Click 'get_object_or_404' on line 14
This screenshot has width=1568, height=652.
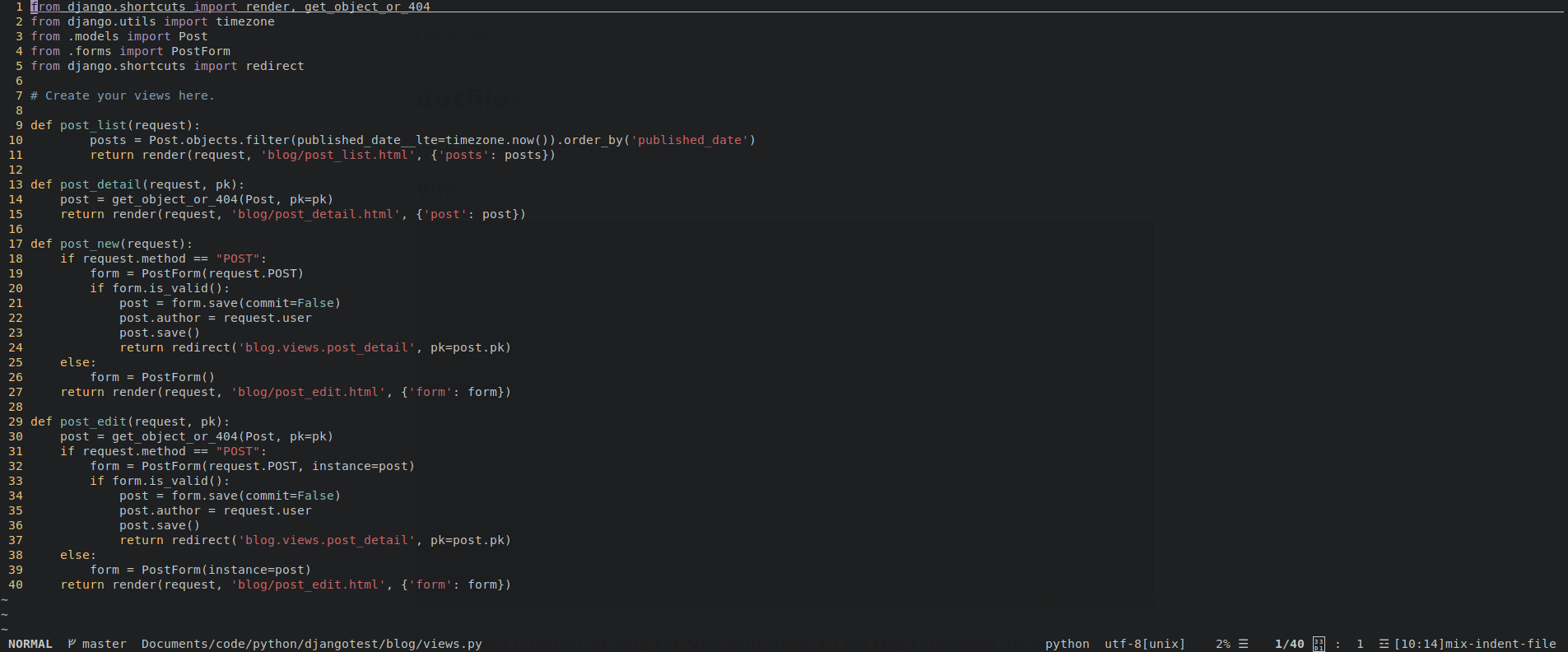174,199
